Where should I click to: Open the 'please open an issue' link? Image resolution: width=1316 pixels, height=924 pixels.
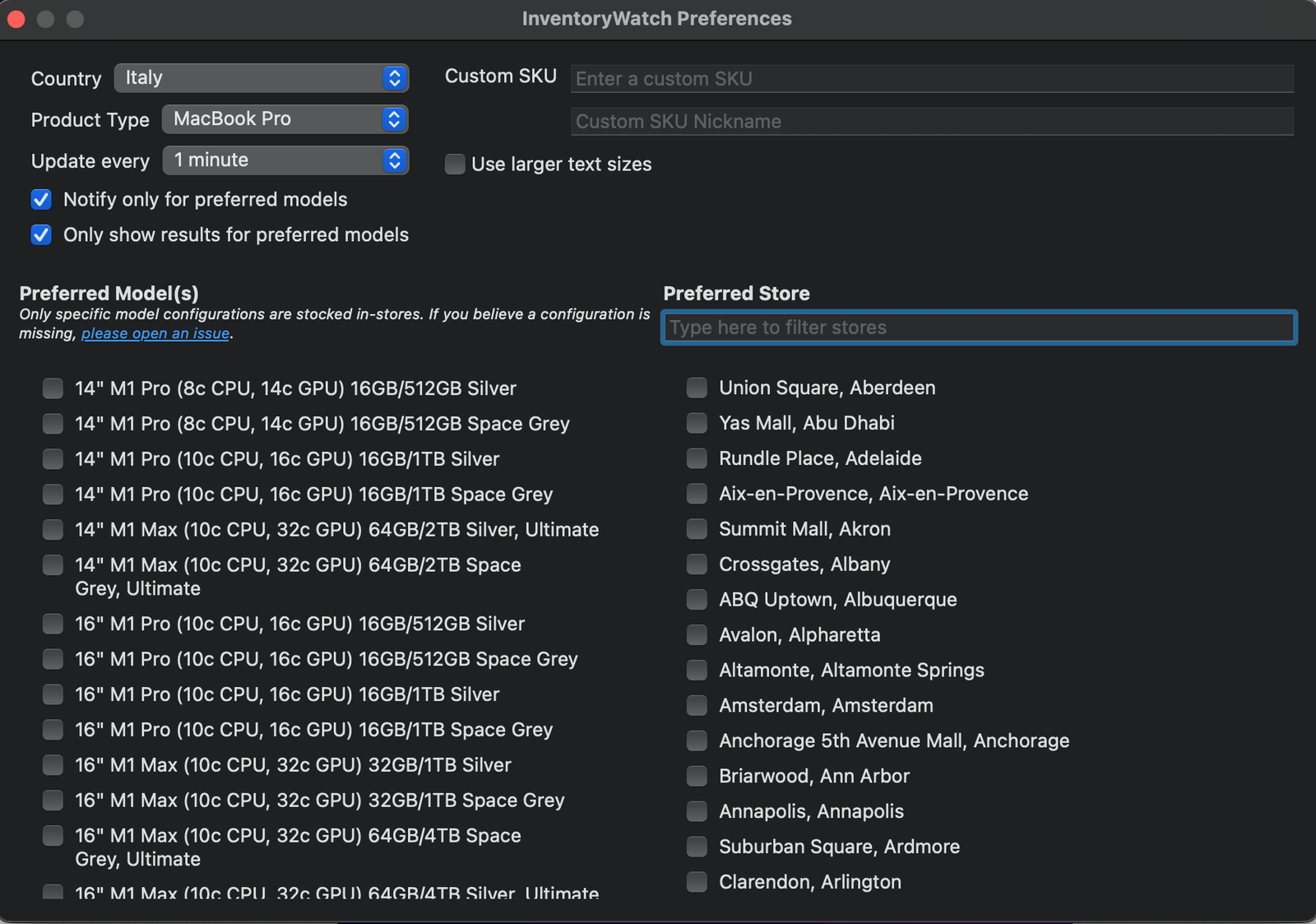click(155, 333)
